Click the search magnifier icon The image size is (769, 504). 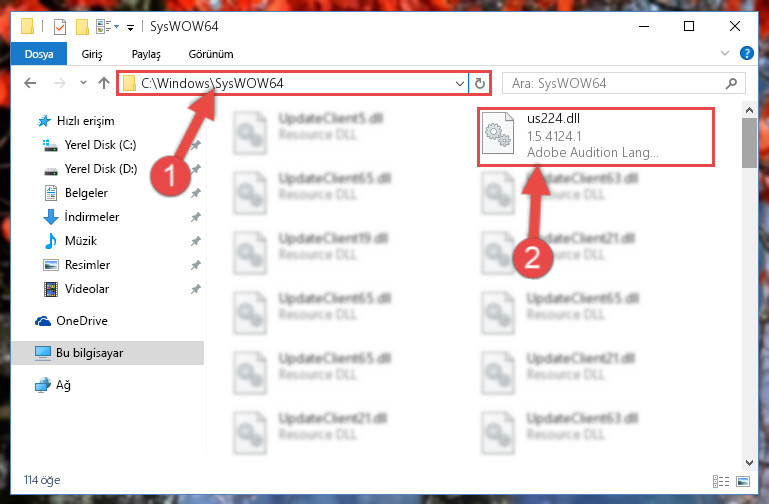(731, 83)
